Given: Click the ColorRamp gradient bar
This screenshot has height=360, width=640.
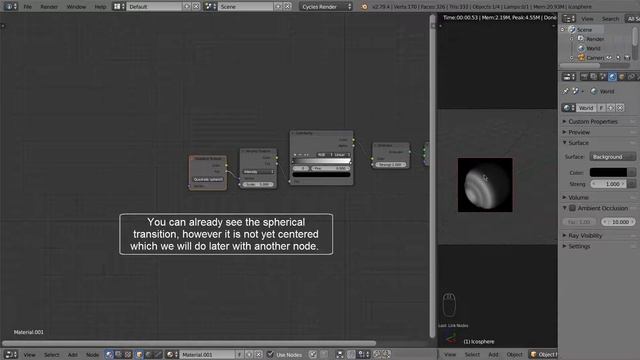Looking at the screenshot, I should click(x=322, y=161).
